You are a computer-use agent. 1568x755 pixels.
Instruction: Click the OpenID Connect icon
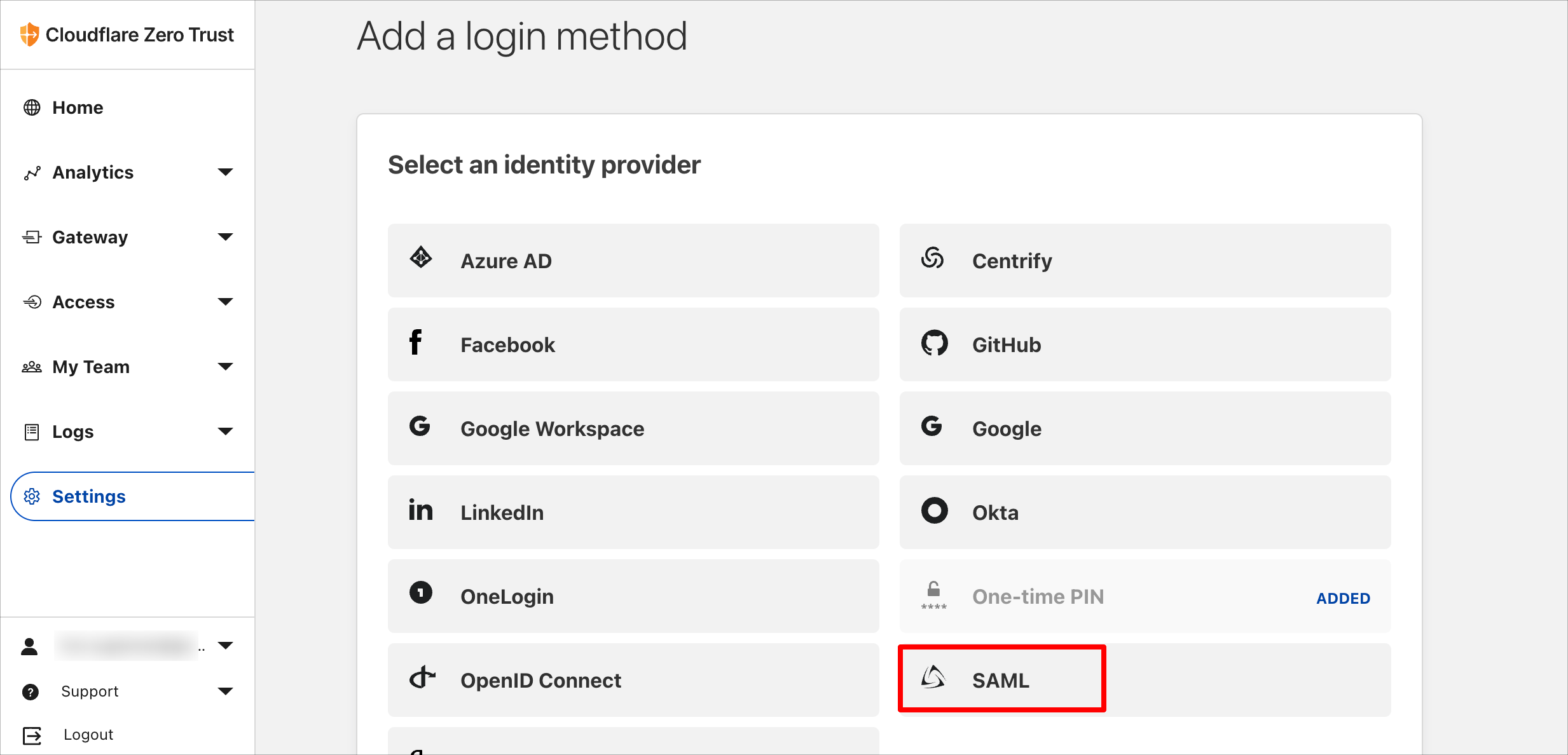pos(422,677)
